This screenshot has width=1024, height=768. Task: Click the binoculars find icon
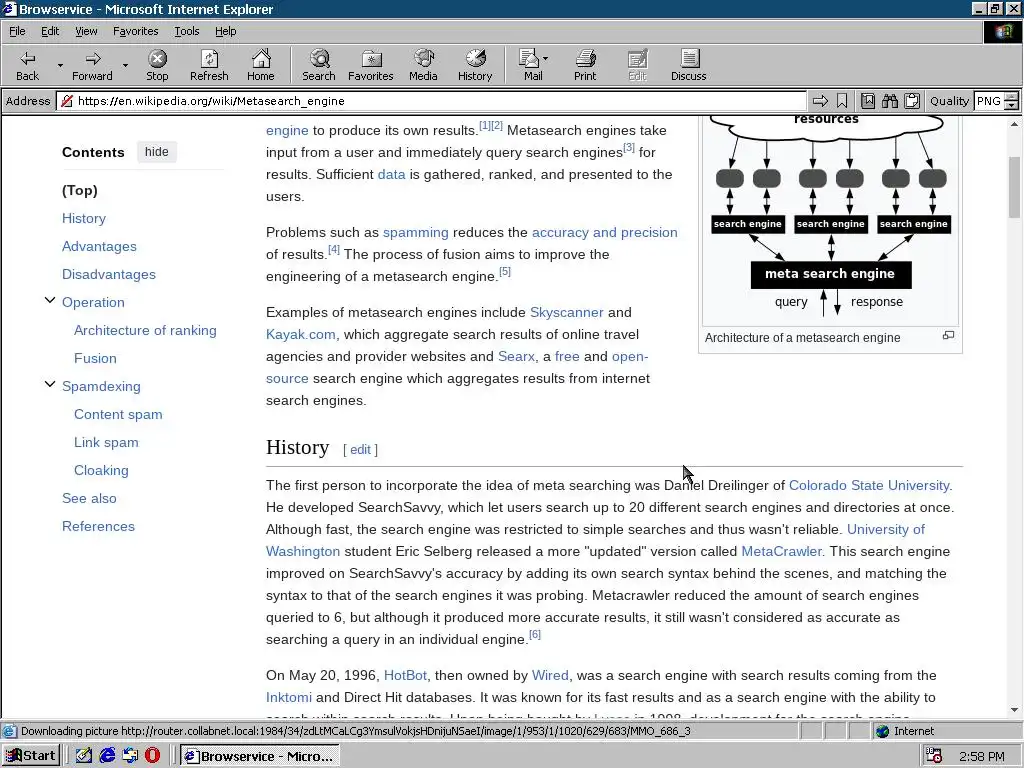[889, 101]
